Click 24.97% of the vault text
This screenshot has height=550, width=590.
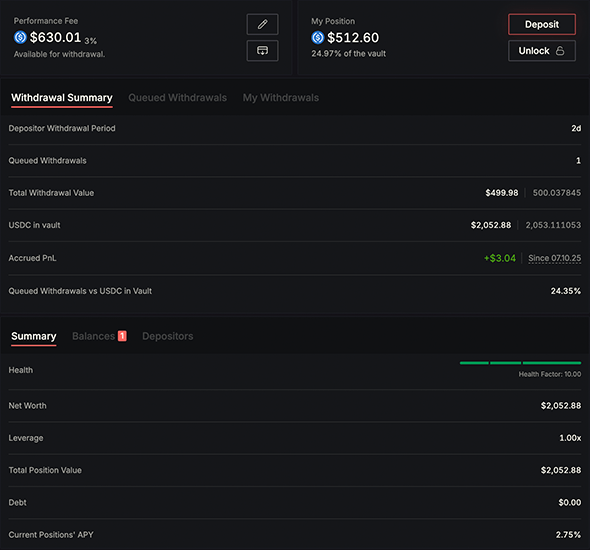coord(348,54)
